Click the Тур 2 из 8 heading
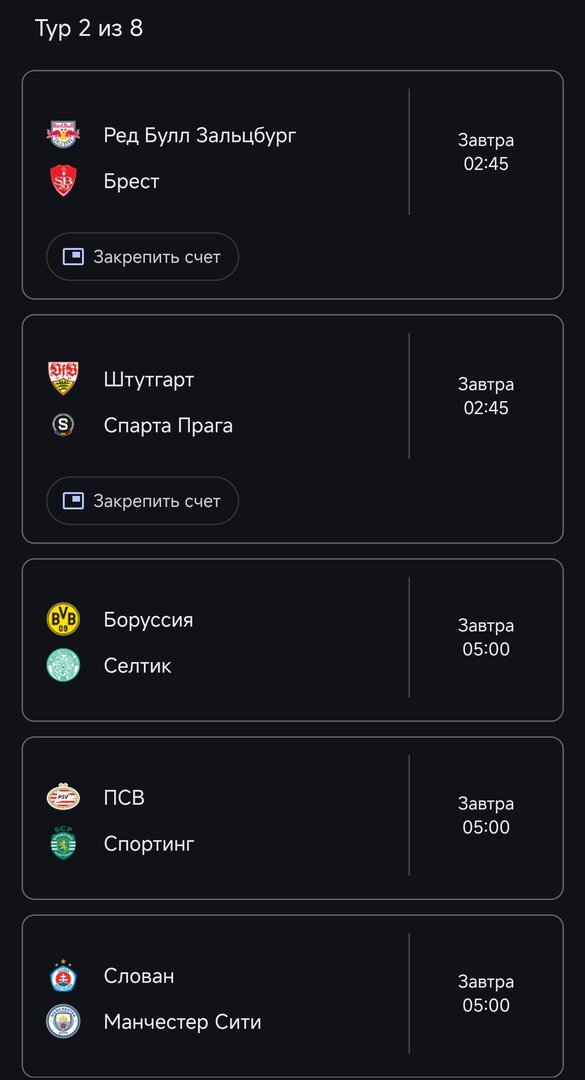This screenshot has width=585, height=1080. pos(87,29)
